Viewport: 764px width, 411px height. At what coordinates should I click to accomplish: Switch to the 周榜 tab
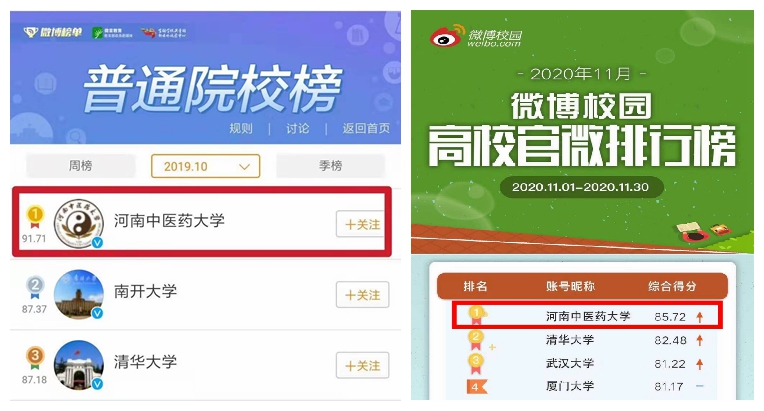click(x=80, y=166)
